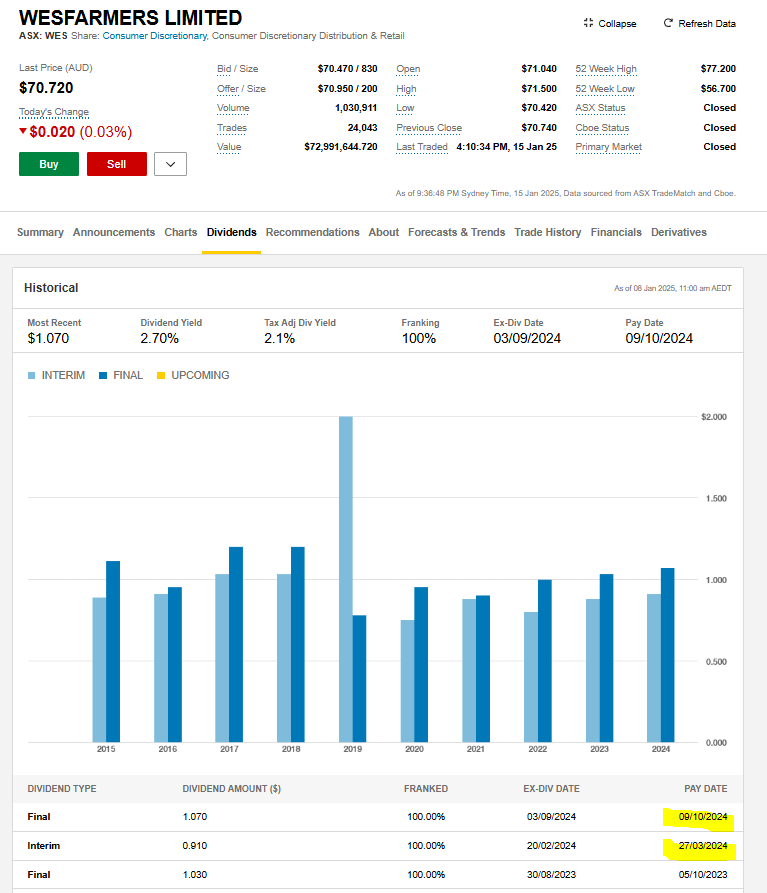Click the 2024 final dividend bar

pos(667,655)
